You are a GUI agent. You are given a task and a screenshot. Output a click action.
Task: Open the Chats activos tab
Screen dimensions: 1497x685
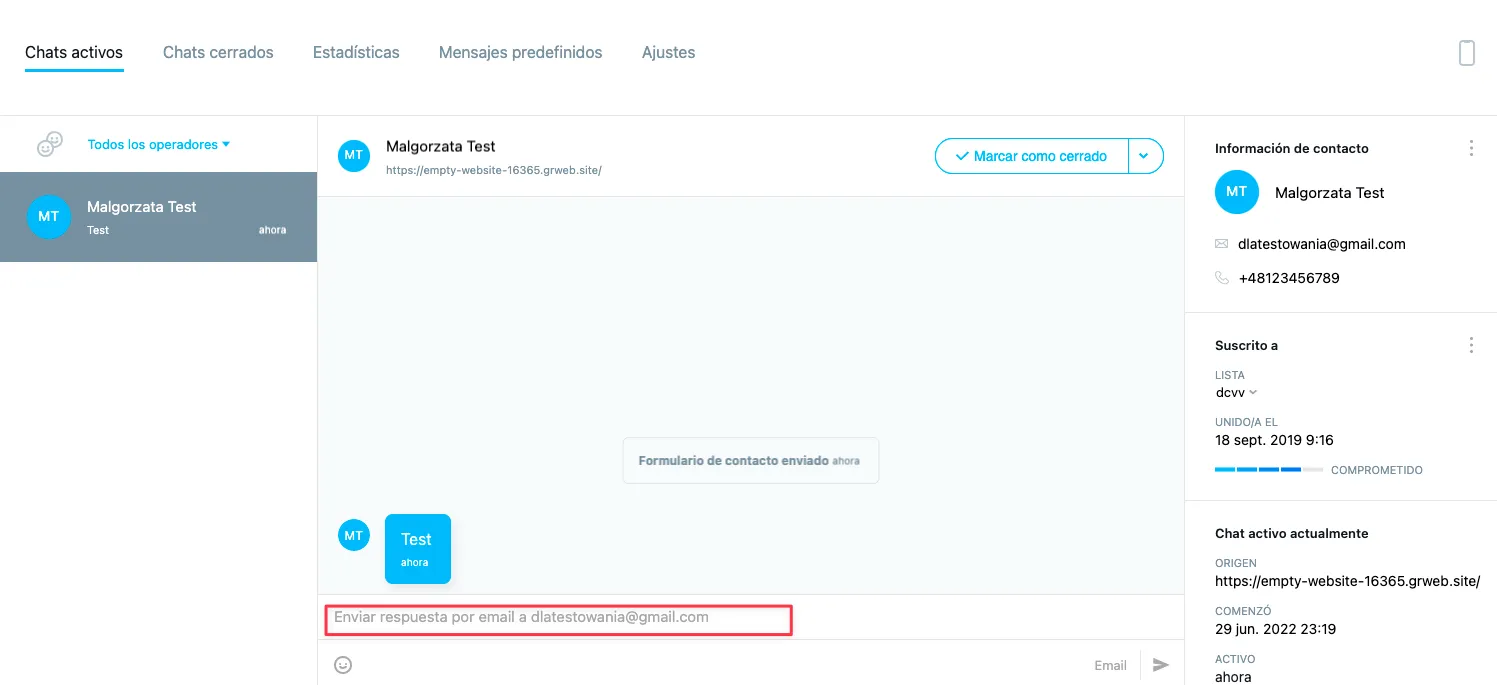pyautogui.click(x=74, y=52)
